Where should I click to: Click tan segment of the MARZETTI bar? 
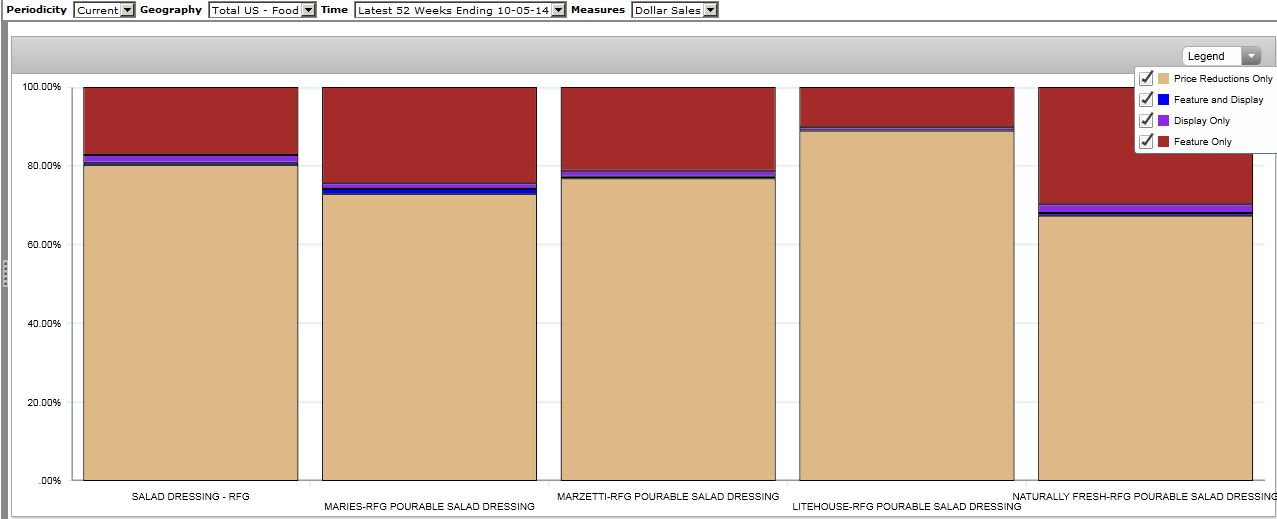click(x=668, y=330)
